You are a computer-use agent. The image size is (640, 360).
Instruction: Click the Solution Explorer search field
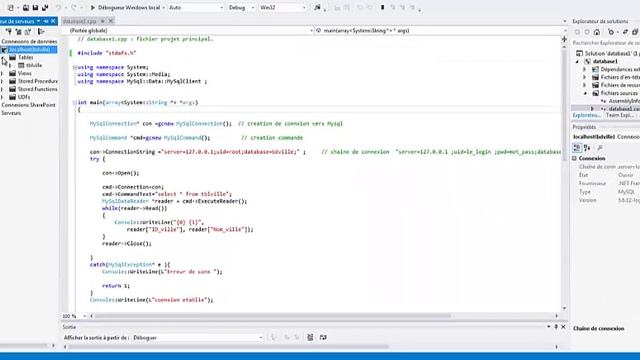click(x=606, y=43)
